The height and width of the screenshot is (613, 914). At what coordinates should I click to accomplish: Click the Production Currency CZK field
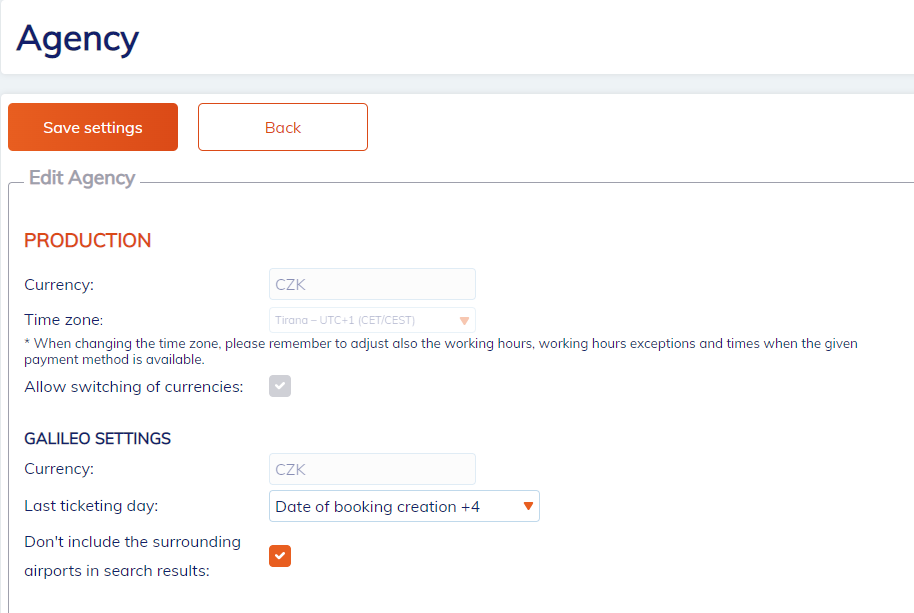point(372,284)
